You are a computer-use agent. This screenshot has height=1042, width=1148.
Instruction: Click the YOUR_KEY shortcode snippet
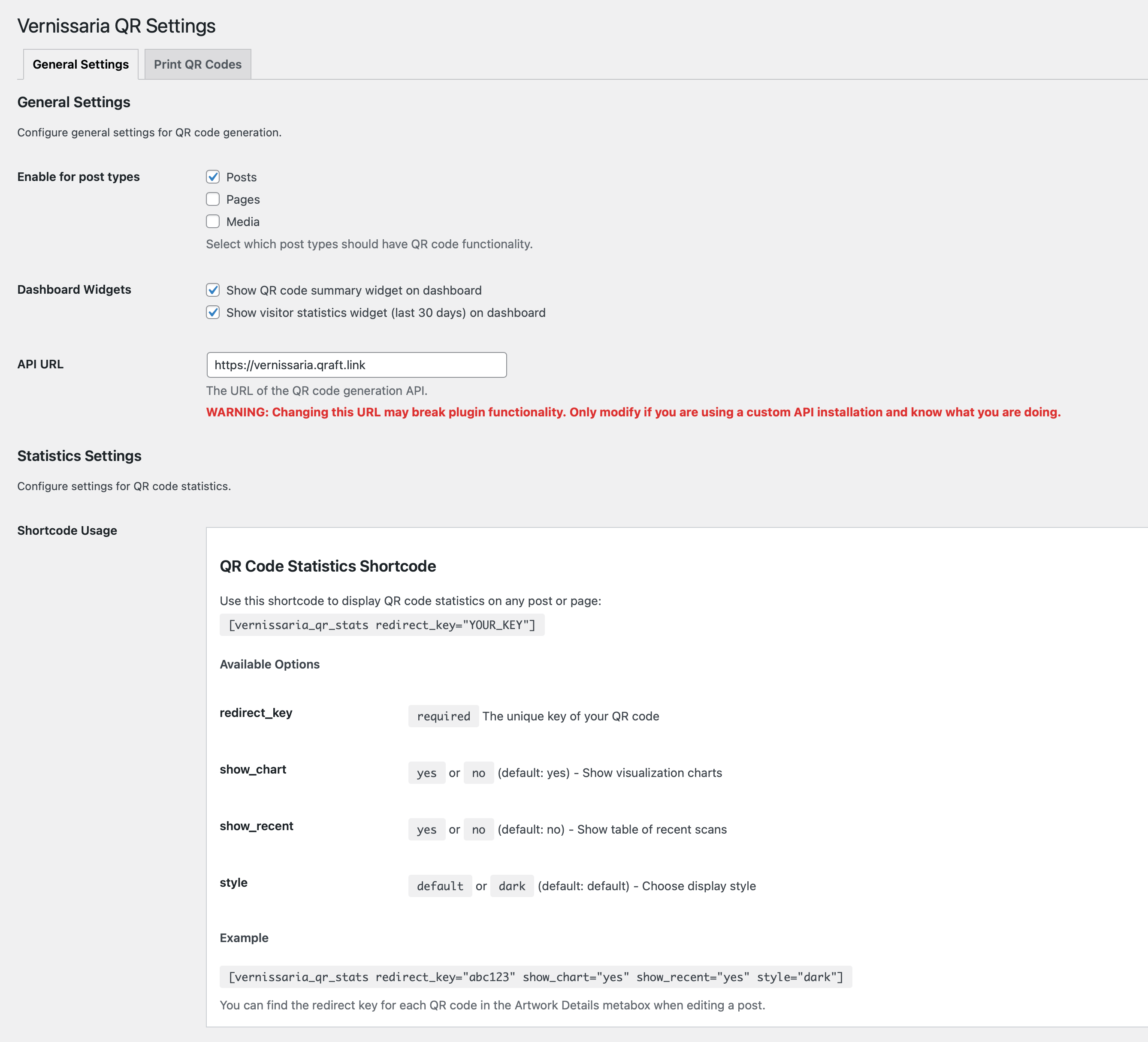(381, 625)
